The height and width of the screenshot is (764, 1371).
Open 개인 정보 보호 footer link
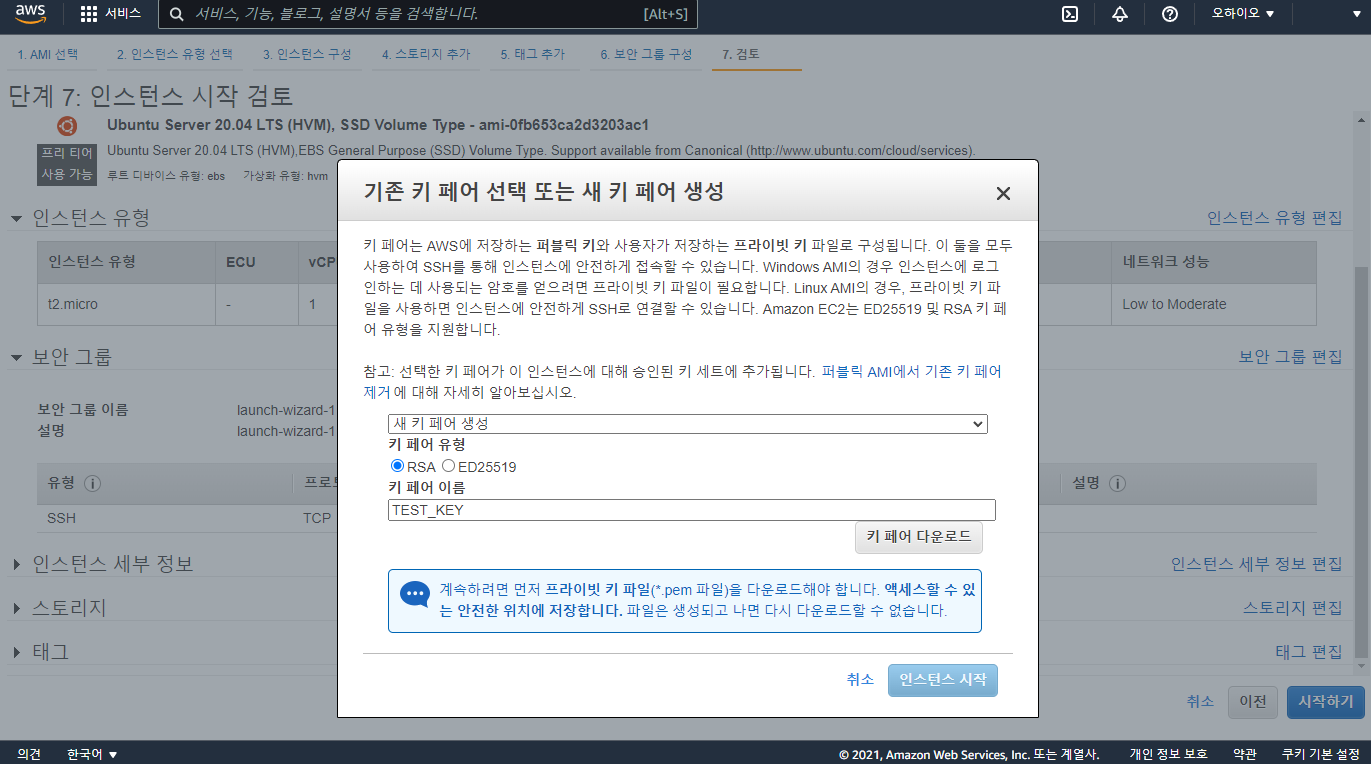(x=1168, y=754)
